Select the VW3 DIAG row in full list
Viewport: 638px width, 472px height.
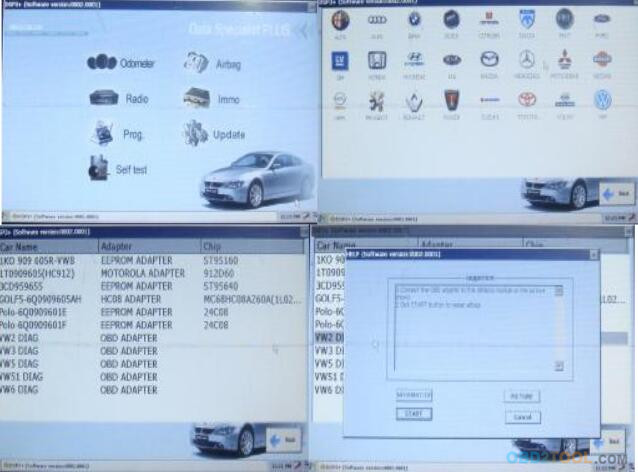152,351
